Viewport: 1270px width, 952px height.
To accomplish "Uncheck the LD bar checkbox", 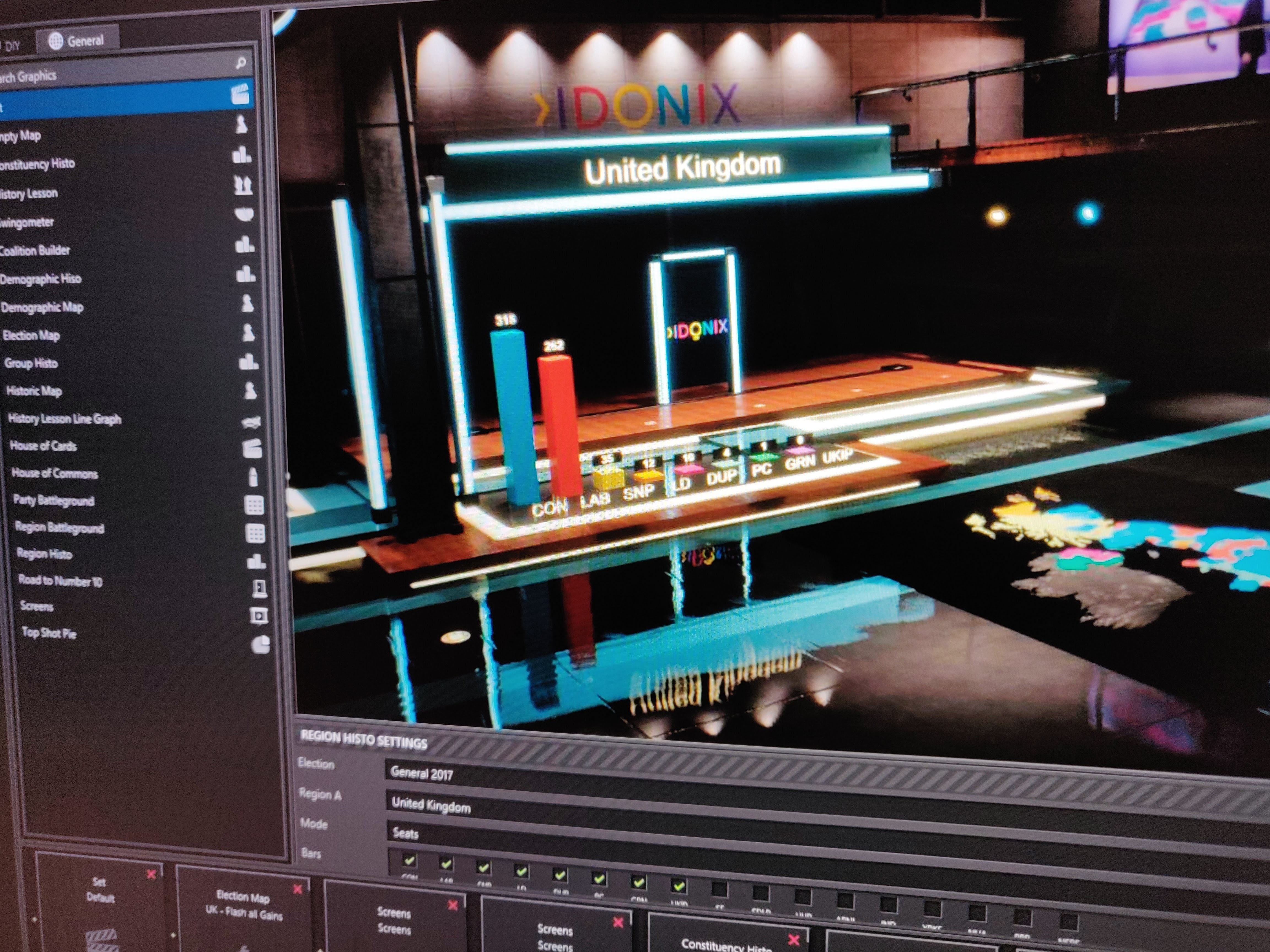I will 521,872.
